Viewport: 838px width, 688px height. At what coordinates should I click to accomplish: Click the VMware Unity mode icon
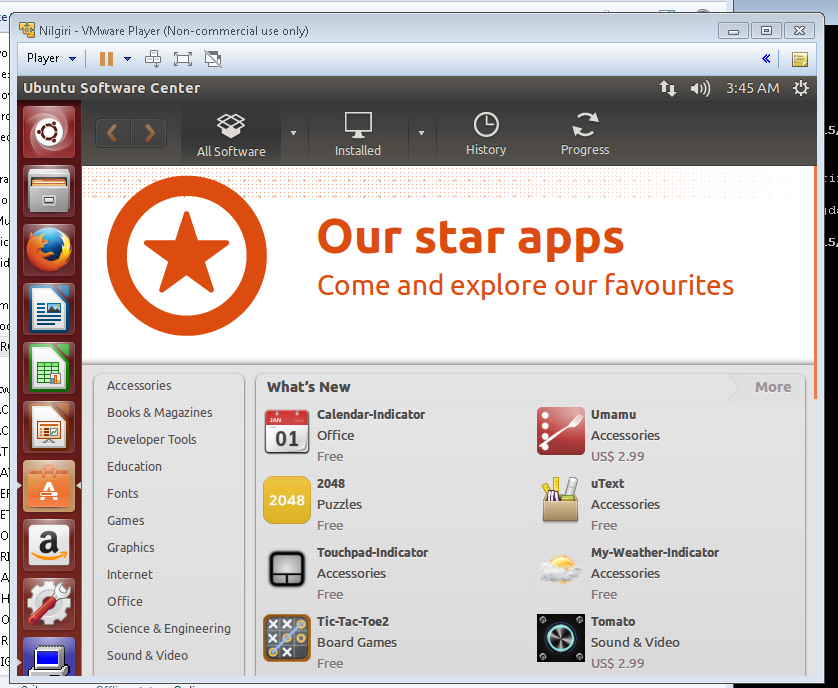(x=213, y=59)
